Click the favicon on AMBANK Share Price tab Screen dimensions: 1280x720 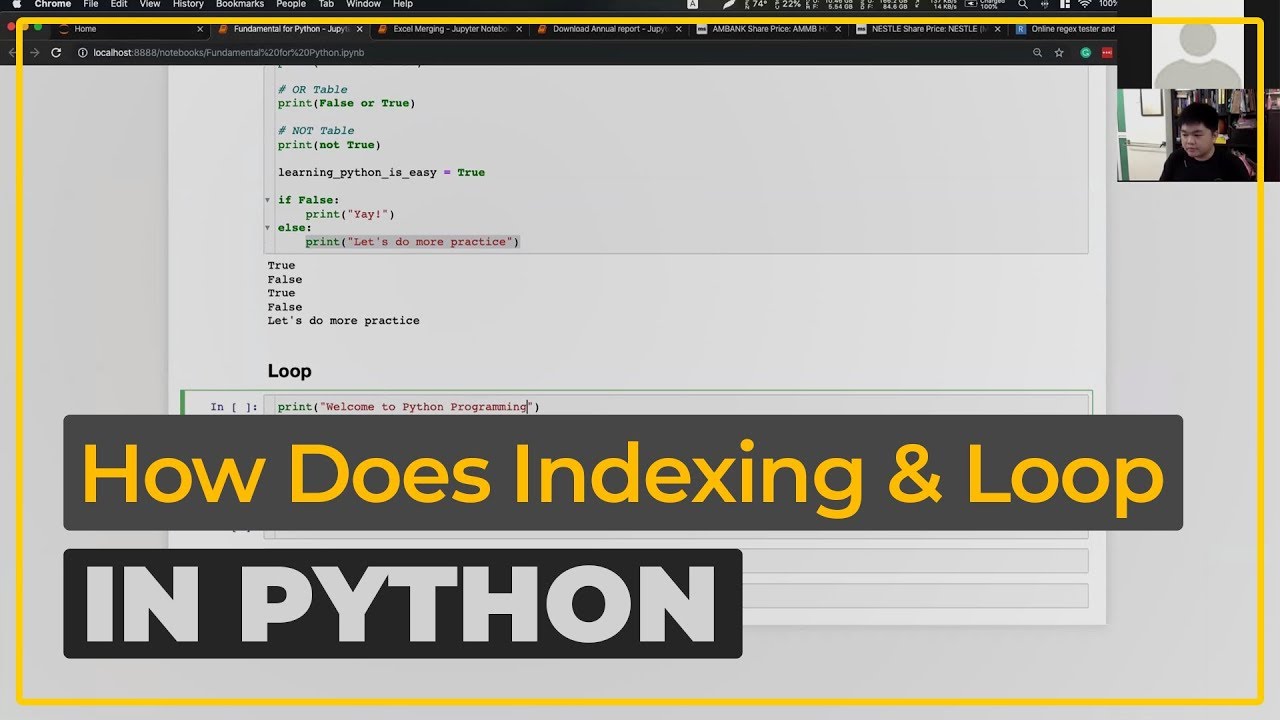[x=703, y=29]
